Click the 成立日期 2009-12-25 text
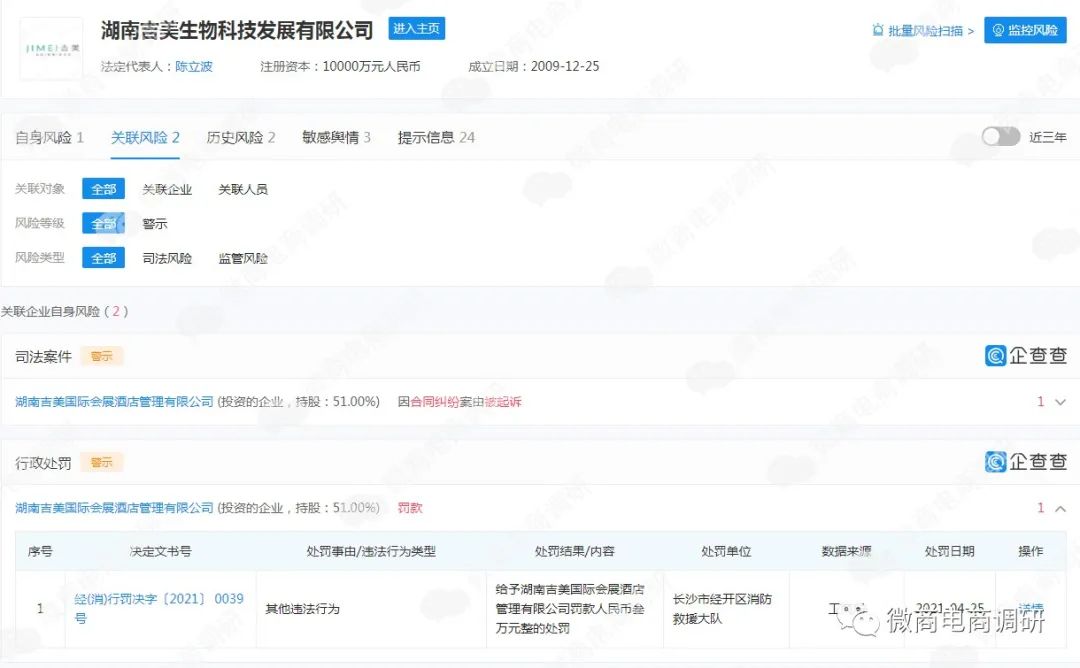The image size is (1080, 668). [x=534, y=67]
